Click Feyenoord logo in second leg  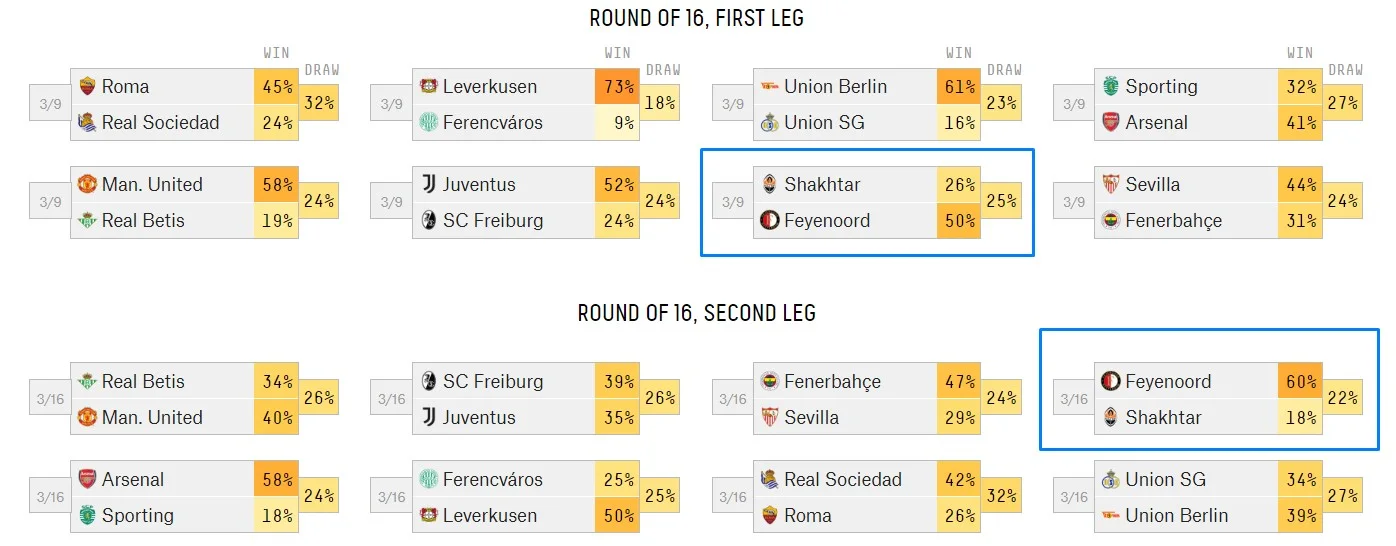[1111, 381]
